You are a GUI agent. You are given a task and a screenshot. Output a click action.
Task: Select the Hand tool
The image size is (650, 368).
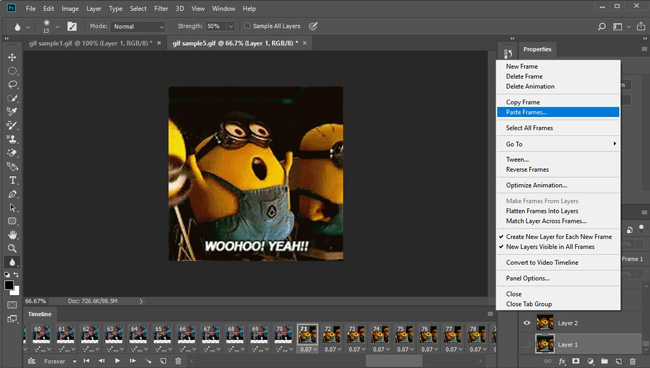(x=12, y=235)
